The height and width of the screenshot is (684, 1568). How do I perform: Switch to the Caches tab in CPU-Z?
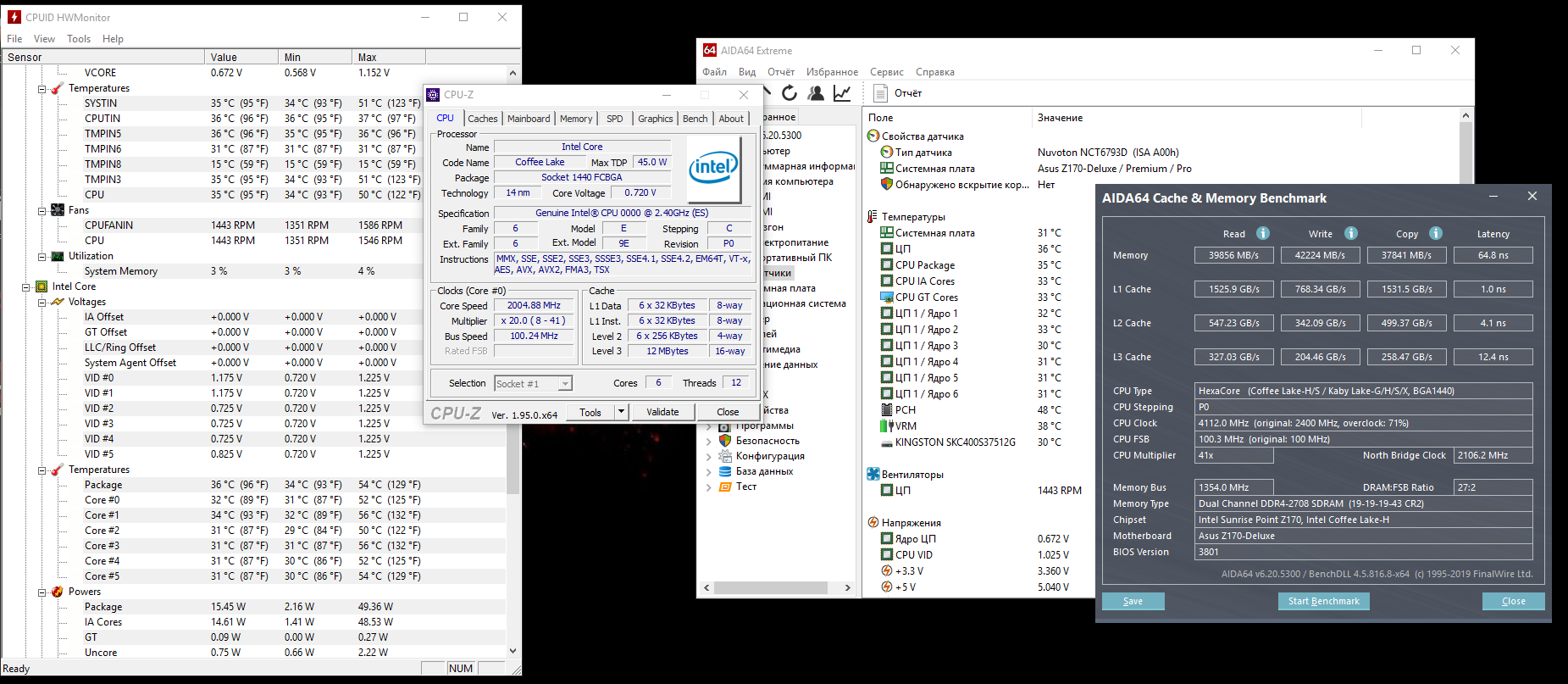click(483, 119)
